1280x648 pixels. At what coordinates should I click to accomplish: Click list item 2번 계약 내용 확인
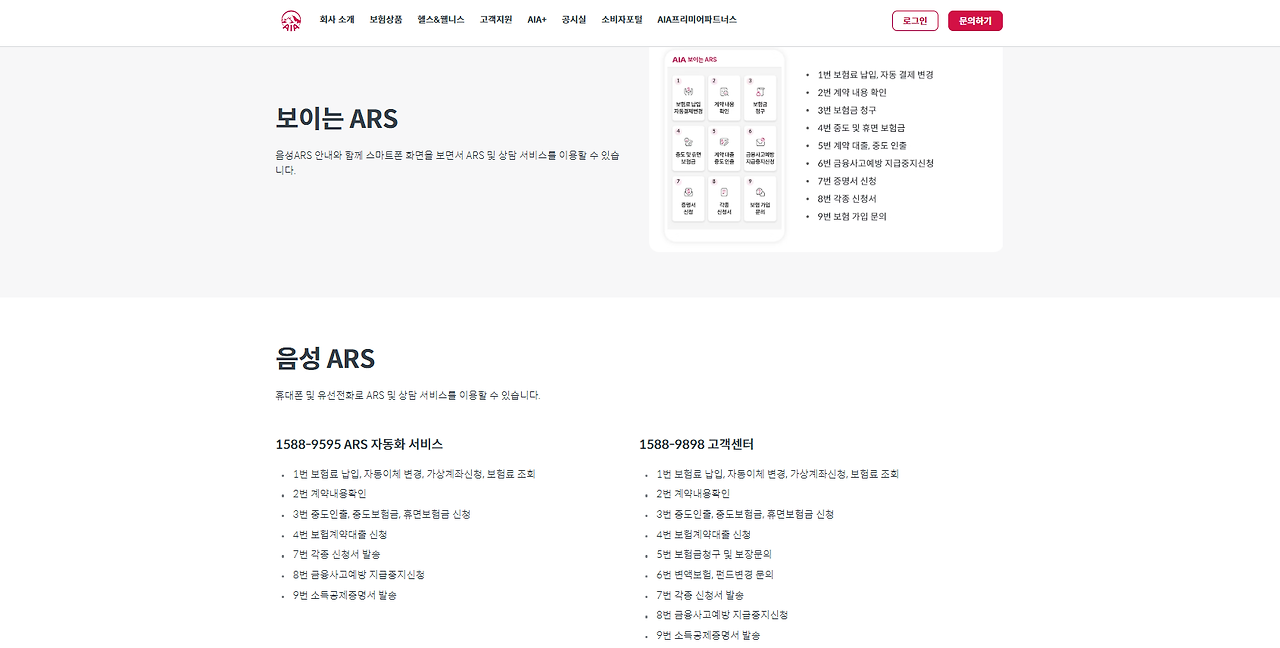(x=852, y=92)
